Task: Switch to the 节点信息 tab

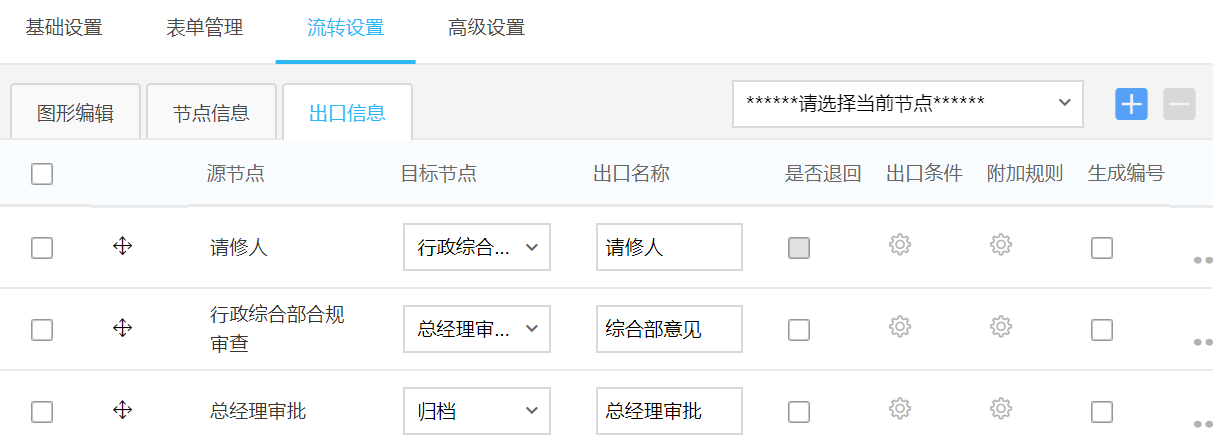Action: (x=211, y=113)
